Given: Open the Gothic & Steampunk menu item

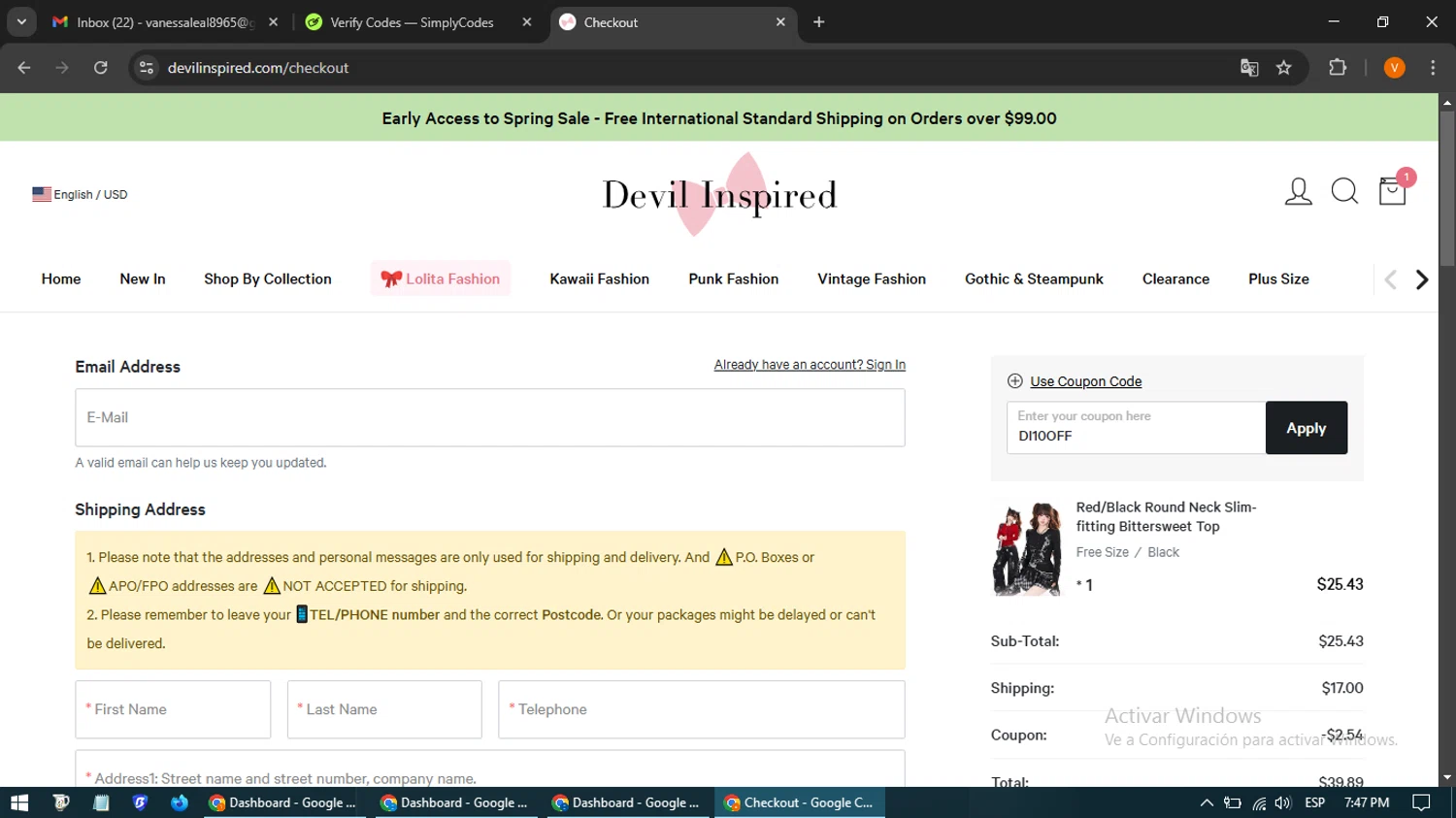Looking at the screenshot, I should 1034,279.
